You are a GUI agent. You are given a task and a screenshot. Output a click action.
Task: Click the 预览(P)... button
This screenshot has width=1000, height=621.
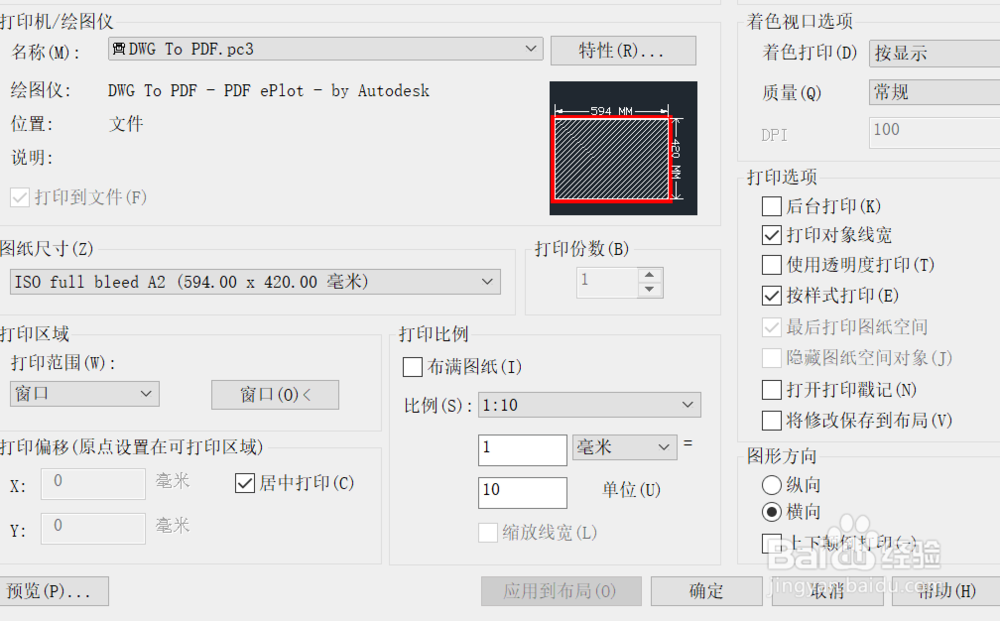[x=54, y=591]
